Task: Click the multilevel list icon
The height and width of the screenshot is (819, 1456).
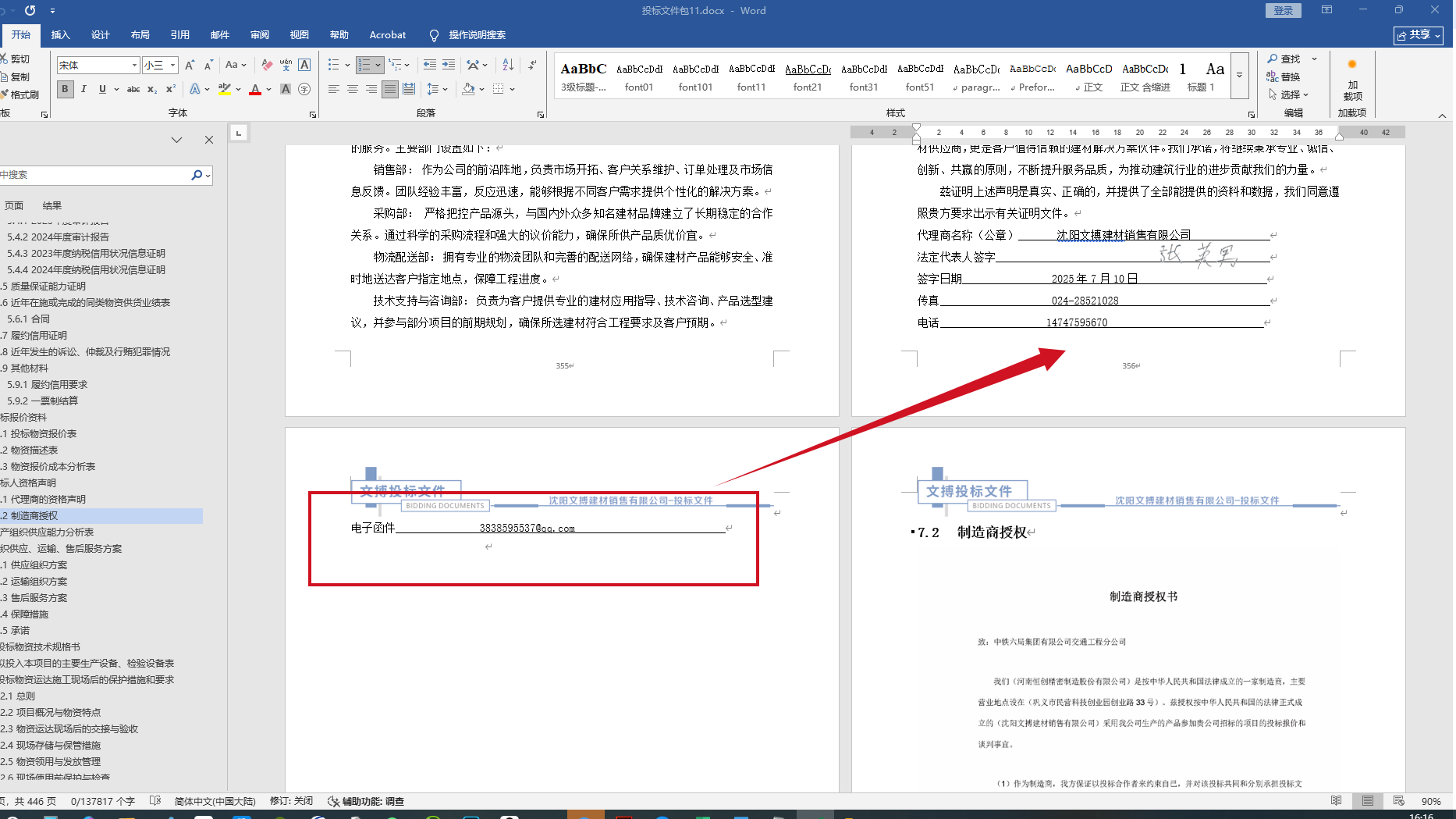Action: click(x=396, y=65)
